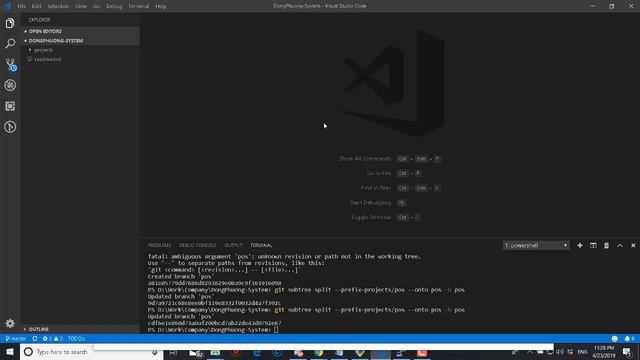Open the Edit menu
Screen dimensions: 640x360
[36, 6]
